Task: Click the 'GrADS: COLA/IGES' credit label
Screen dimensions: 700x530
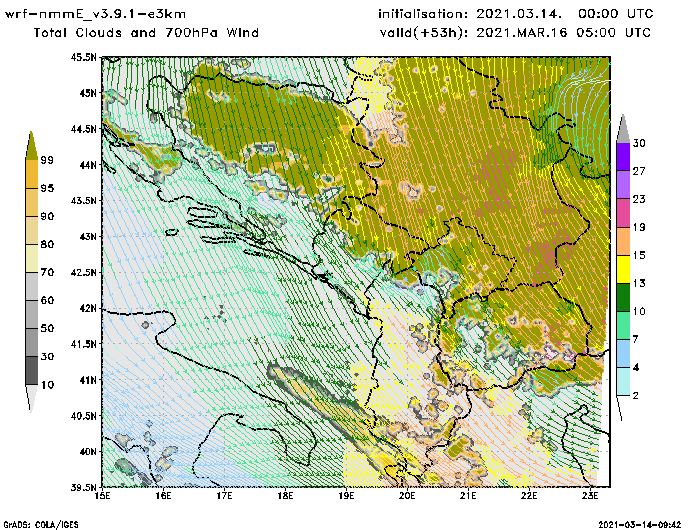Action: tap(41, 525)
